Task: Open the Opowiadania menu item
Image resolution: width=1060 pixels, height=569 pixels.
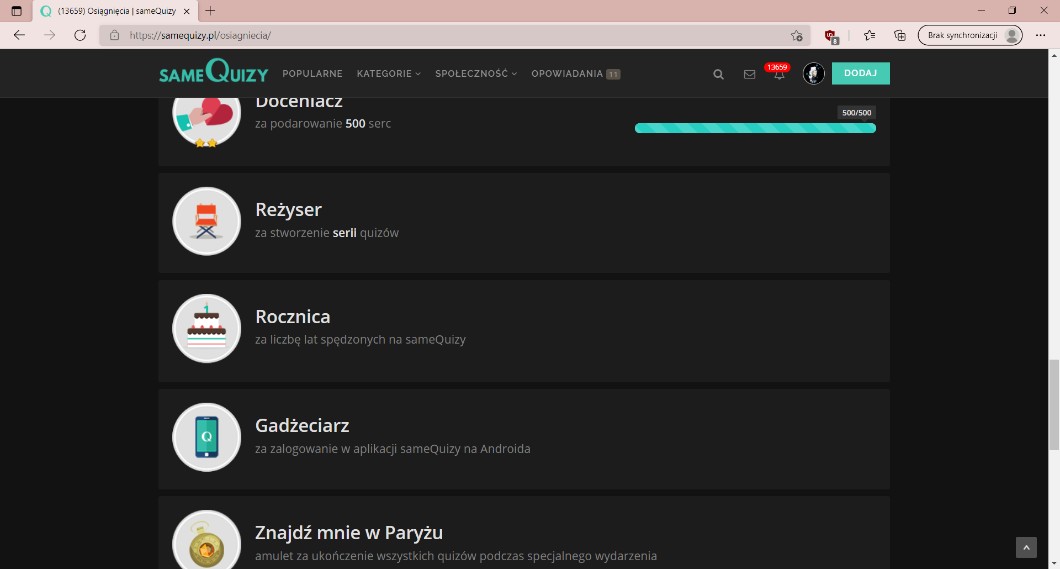Action: [x=567, y=74]
